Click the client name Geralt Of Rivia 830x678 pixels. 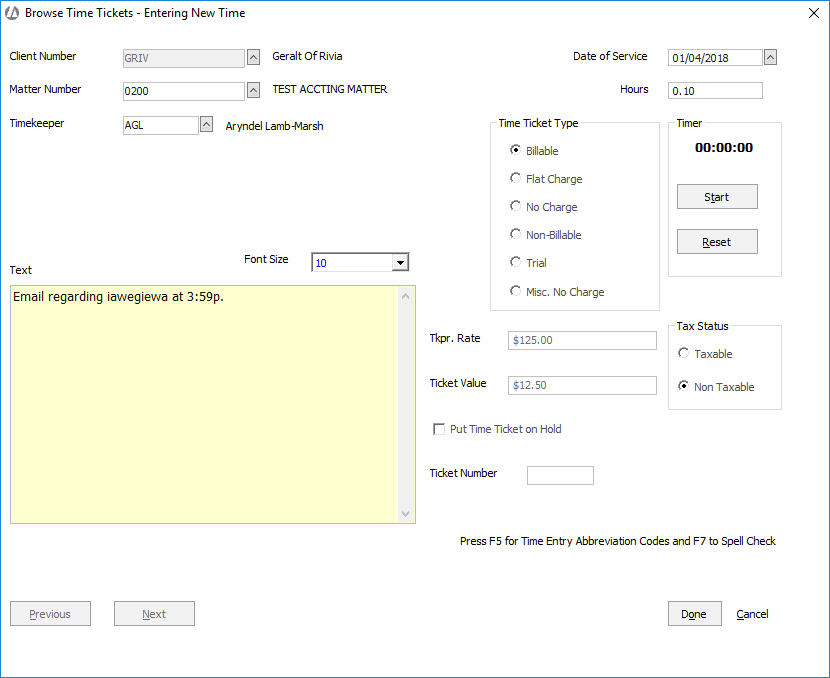(307, 56)
